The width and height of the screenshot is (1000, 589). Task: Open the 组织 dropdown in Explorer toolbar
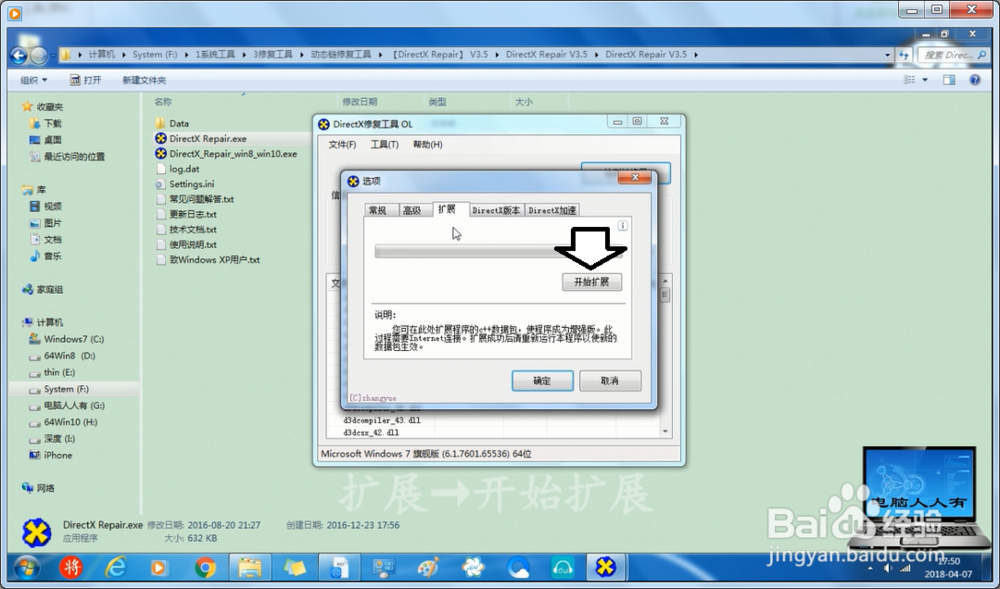33,80
